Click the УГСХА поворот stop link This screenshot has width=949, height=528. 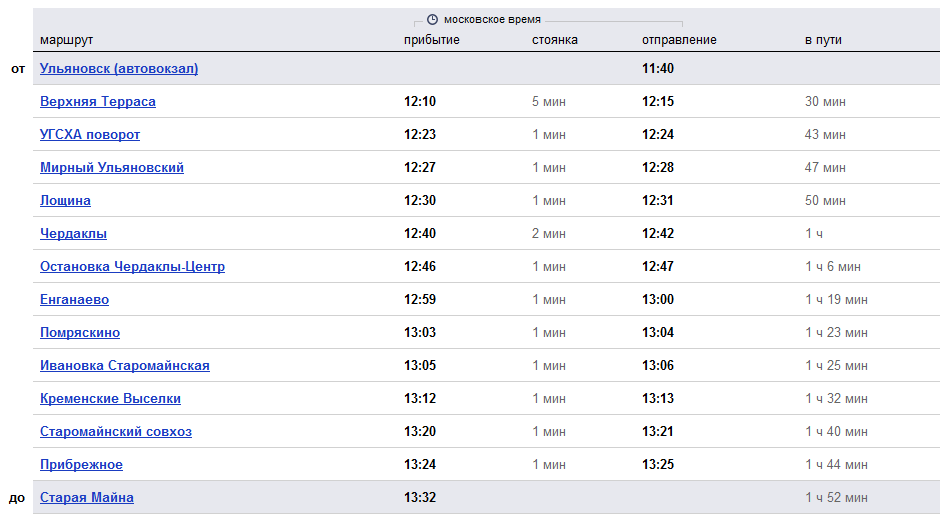(90, 135)
